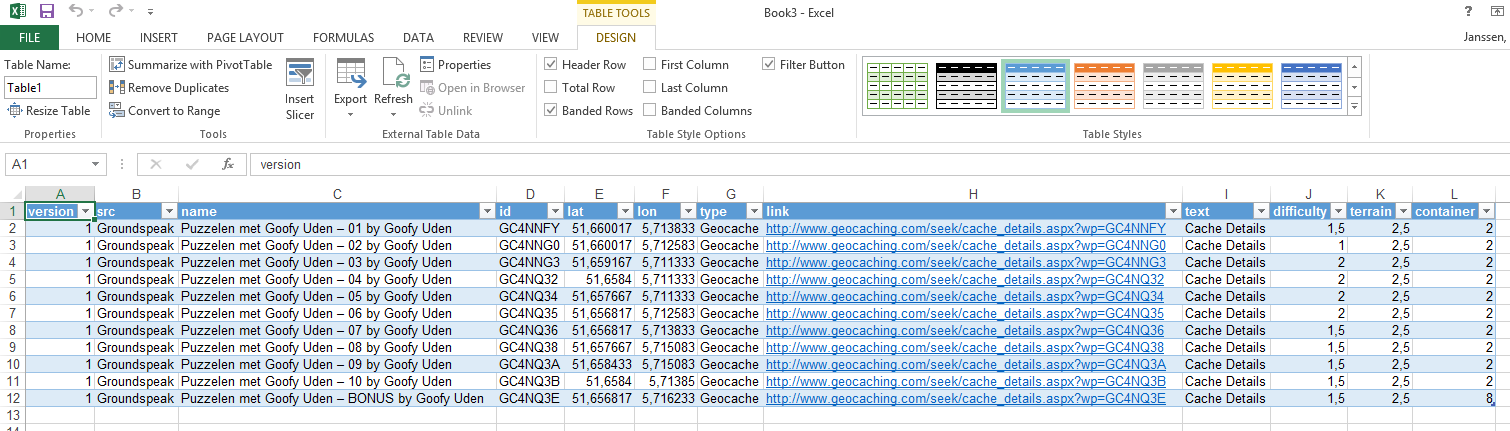Image resolution: width=1510 pixels, height=431 pixels.
Task: Click the cancel X in formula bar
Action: [155, 164]
